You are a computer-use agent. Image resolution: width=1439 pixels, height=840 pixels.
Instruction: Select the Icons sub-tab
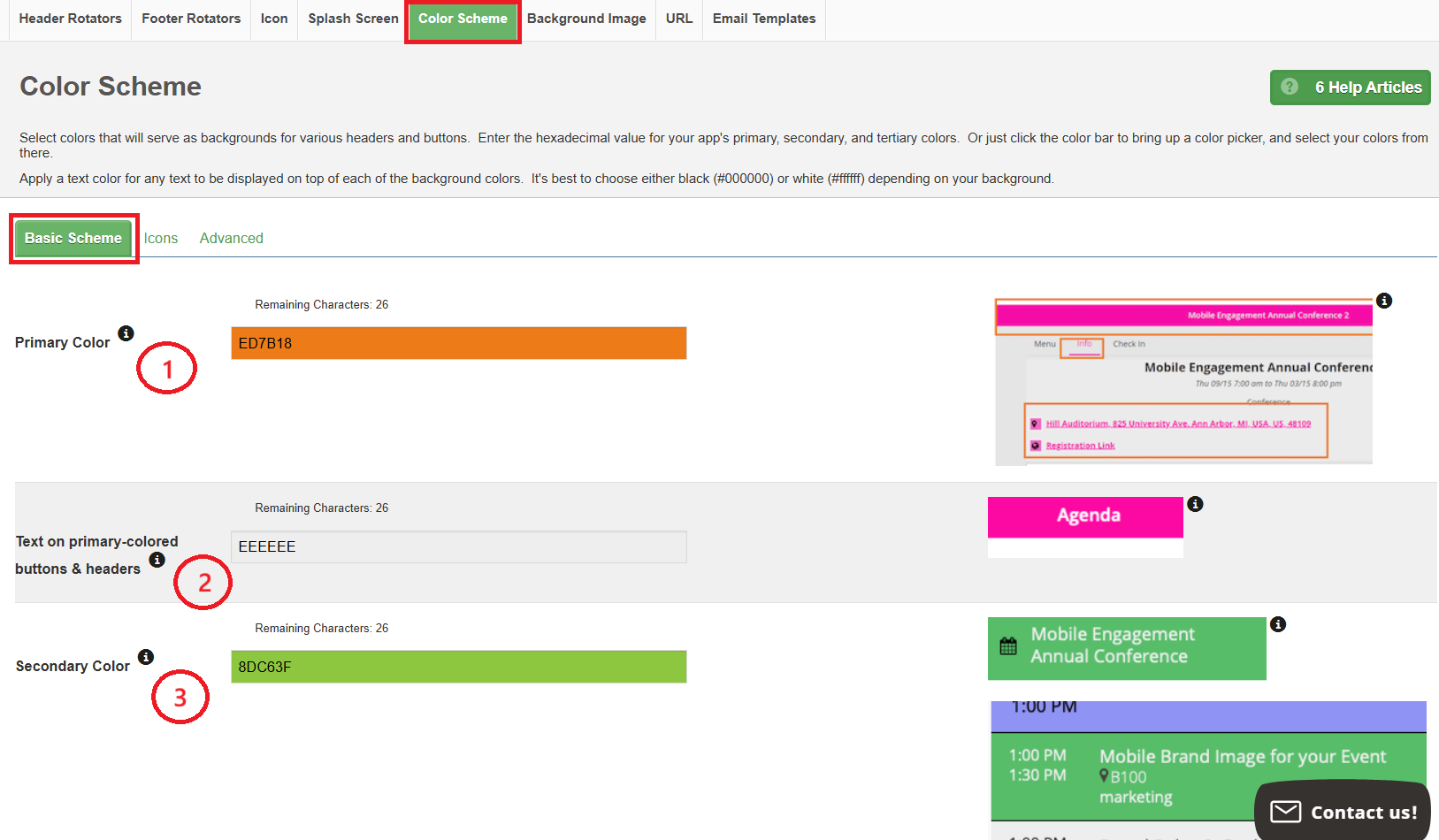coord(161,238)
